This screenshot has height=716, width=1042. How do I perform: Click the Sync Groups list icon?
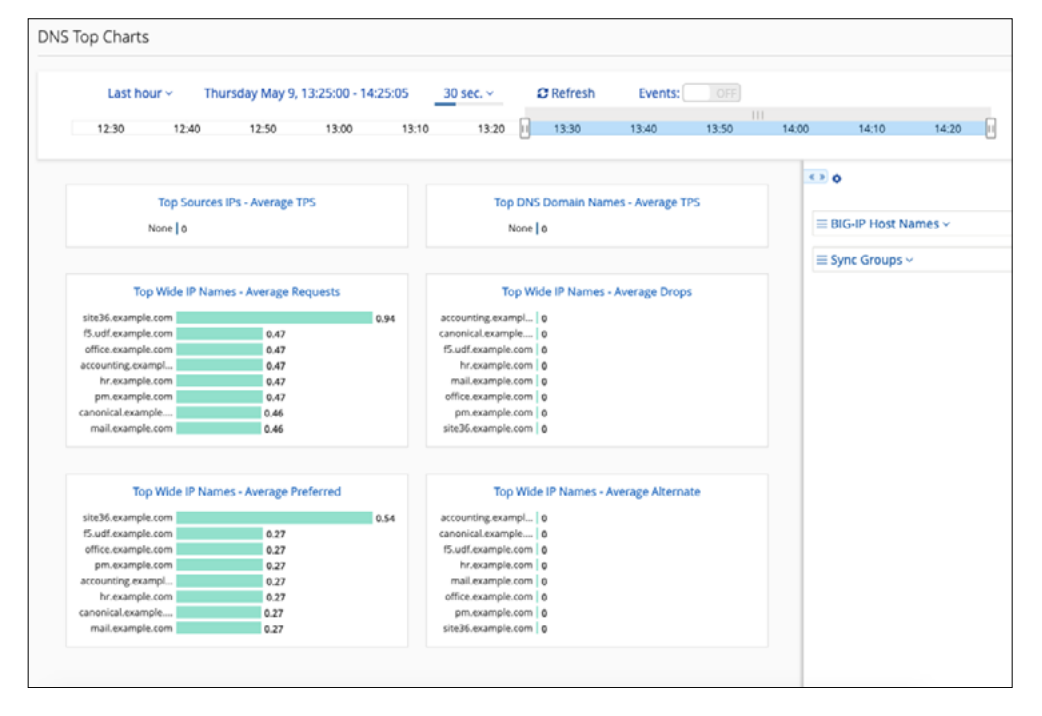822,260
